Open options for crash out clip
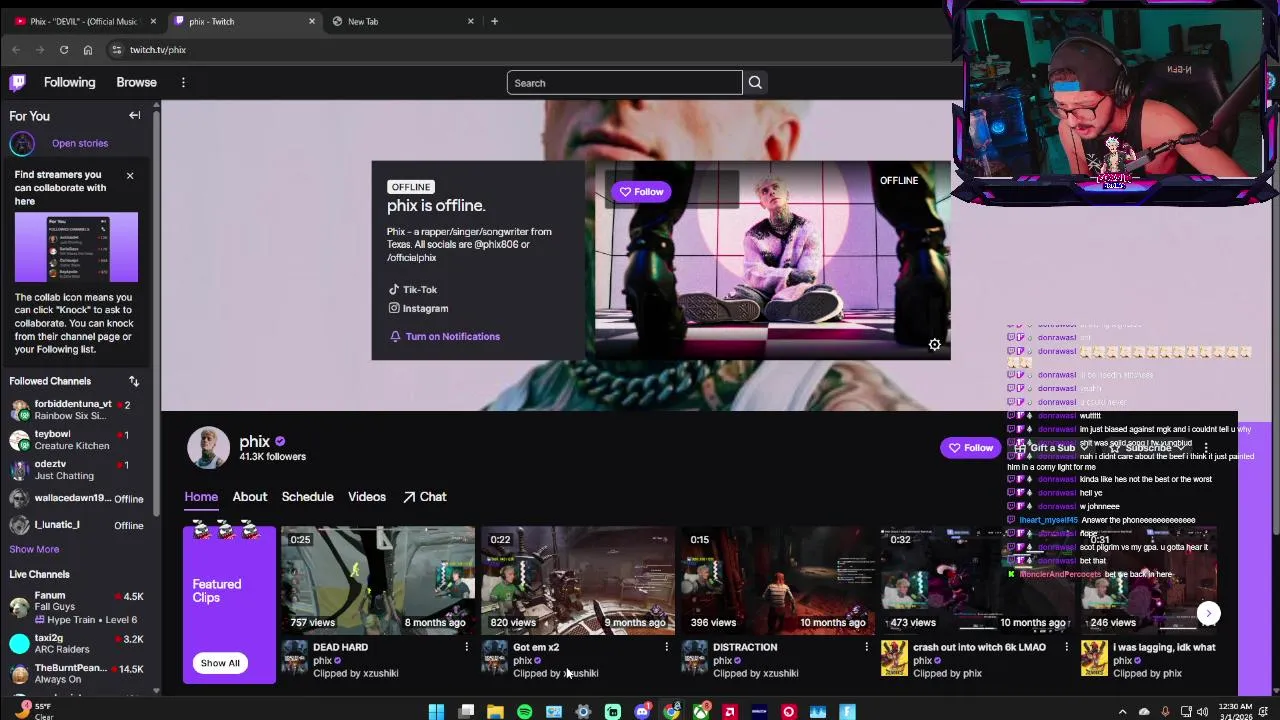 pyautogui.click(x=1066, y=647)
